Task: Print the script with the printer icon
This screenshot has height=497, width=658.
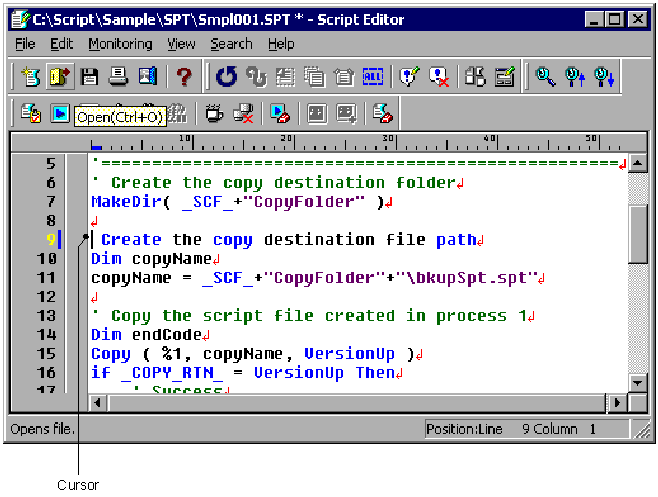Action: point(118,77)
